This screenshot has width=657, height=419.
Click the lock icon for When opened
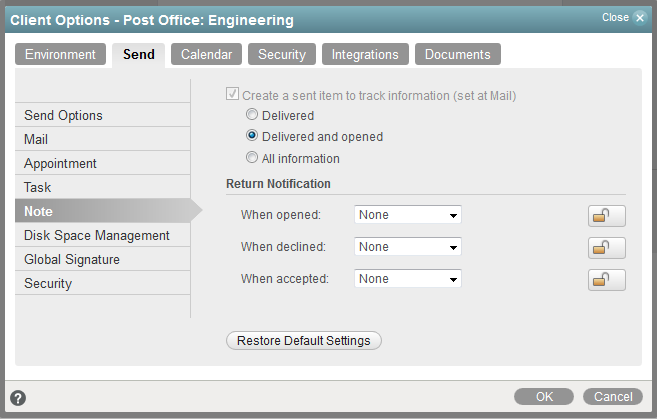pos(606,215)
